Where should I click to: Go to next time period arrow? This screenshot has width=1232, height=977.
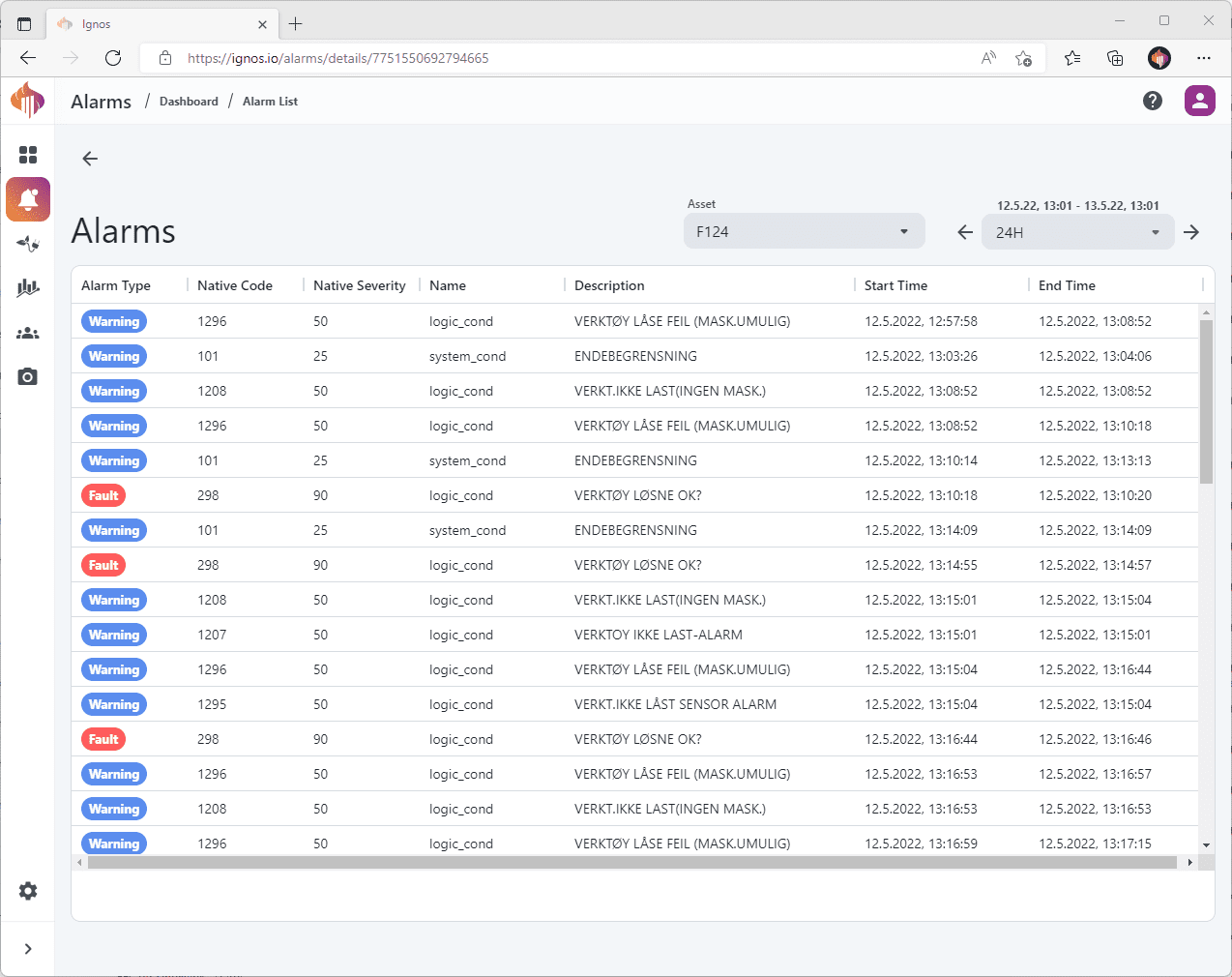(1191, 232)
